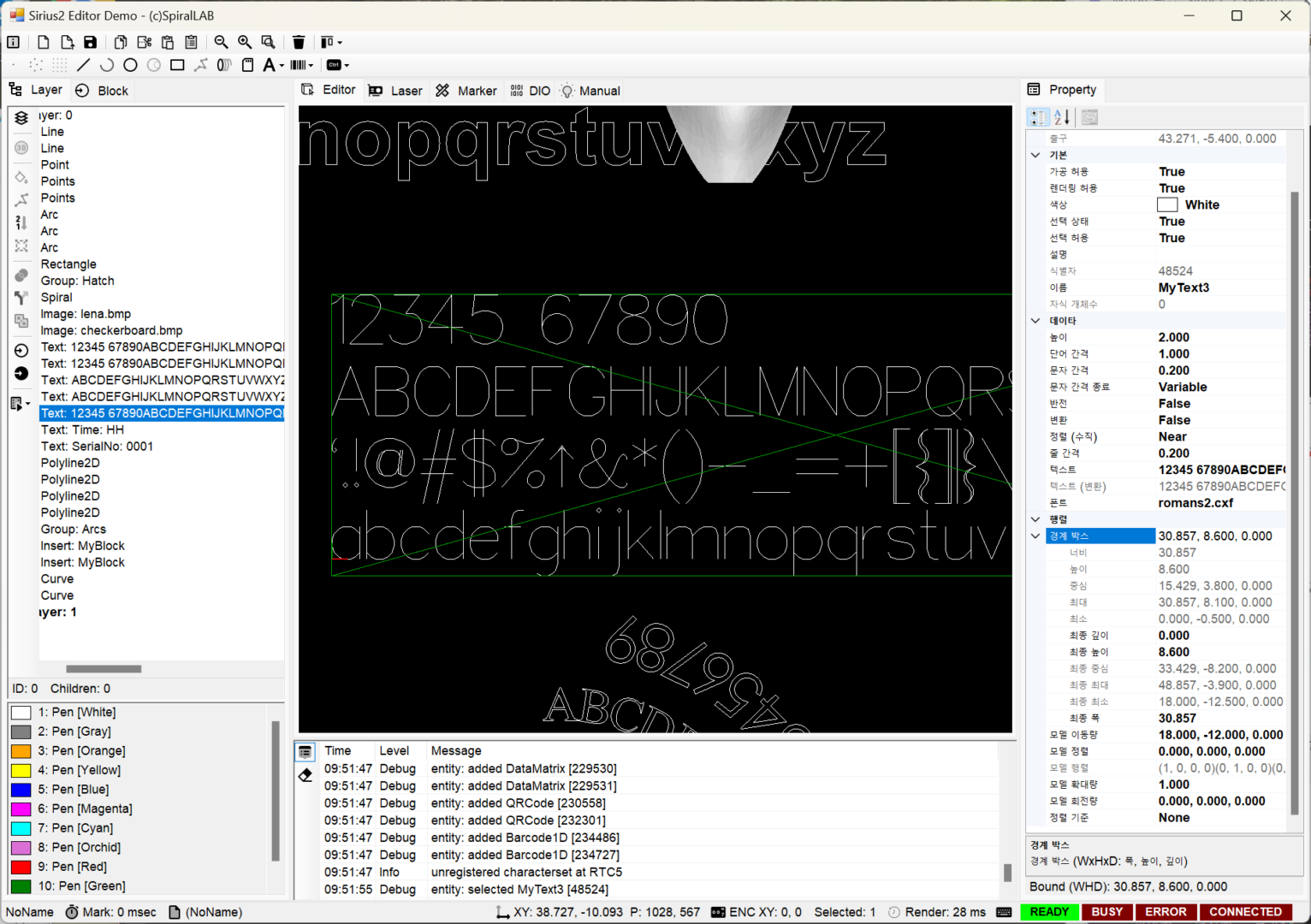Delete selection with trash can icon
The image size is (1311, 924).
pyautogui.click(x=299, y=42)
